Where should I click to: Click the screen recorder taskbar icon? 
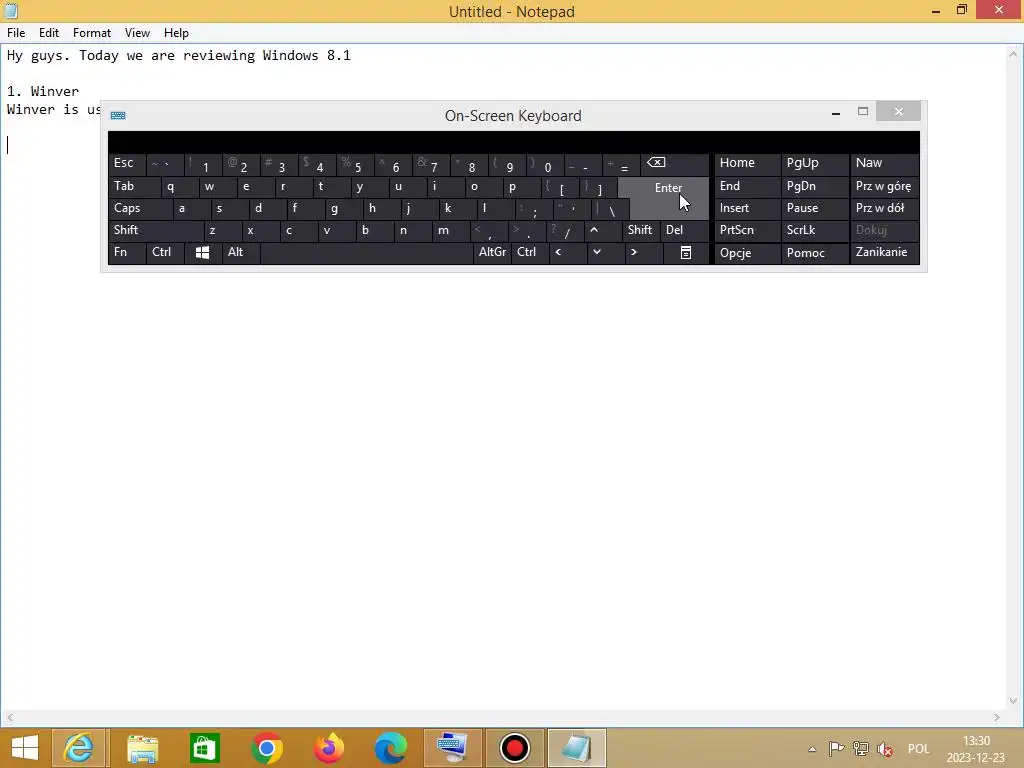click(x=515, y=748)
